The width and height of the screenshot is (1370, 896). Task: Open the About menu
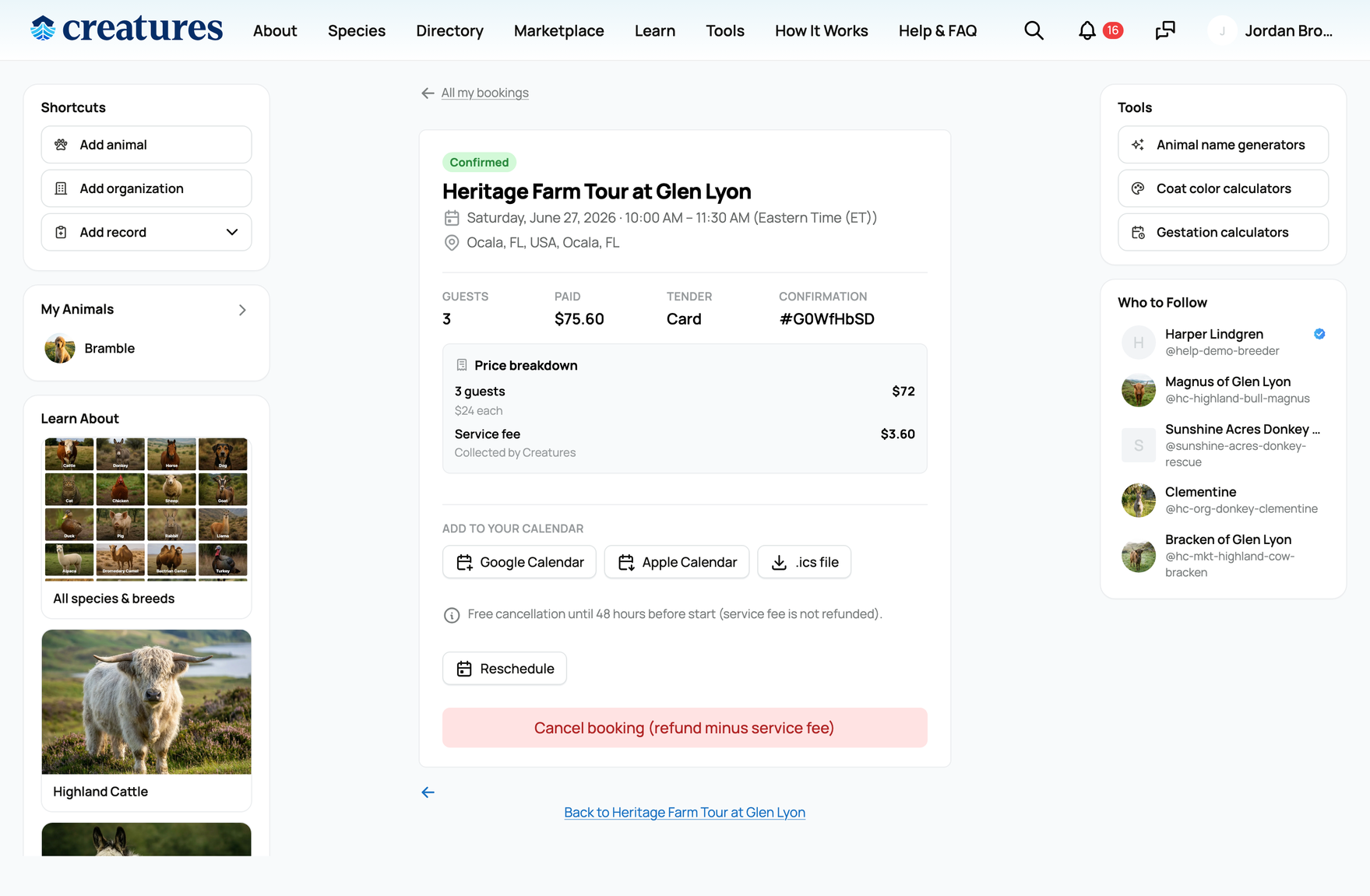pos(275,30)
